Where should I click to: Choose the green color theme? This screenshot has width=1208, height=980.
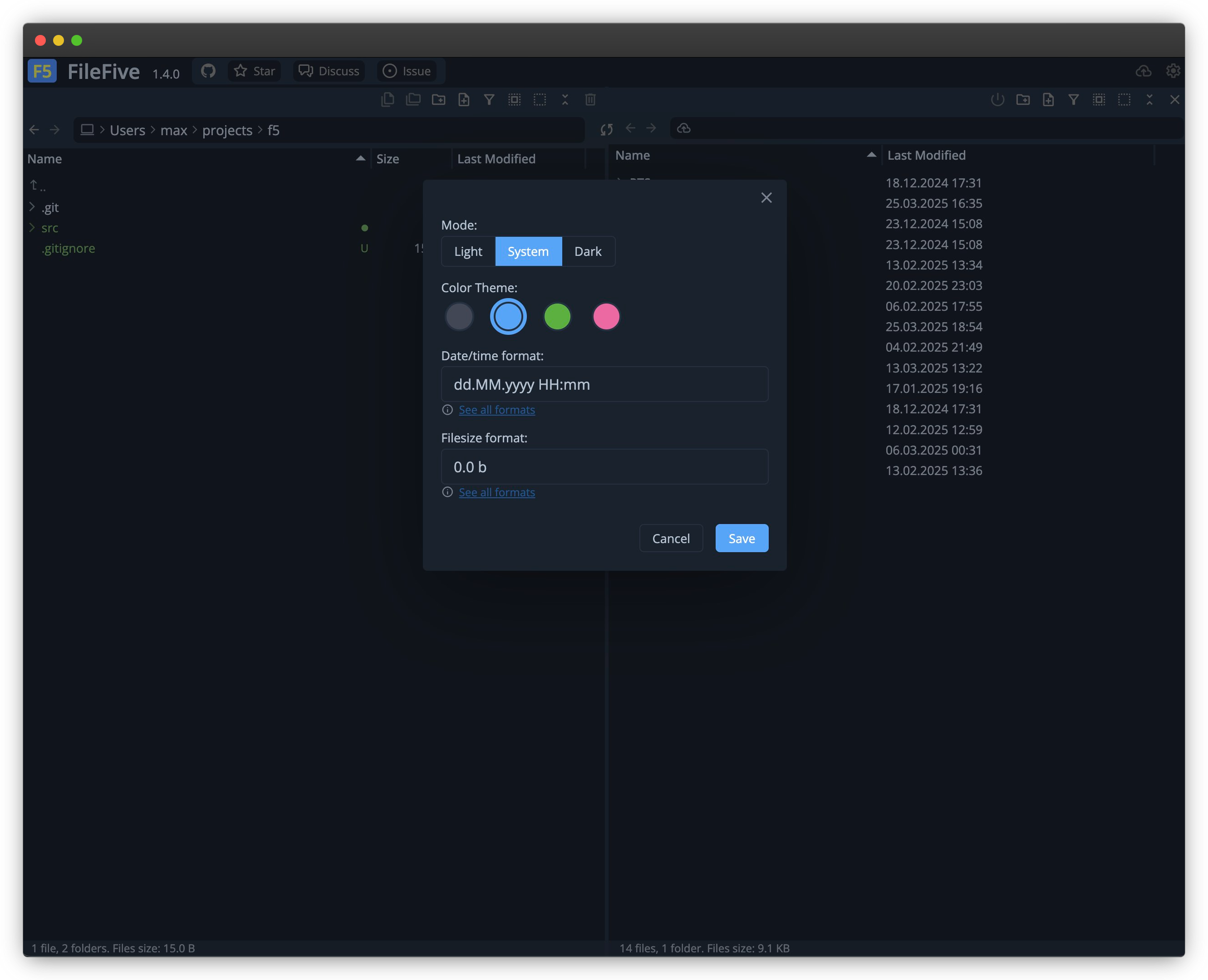(557, 316)
